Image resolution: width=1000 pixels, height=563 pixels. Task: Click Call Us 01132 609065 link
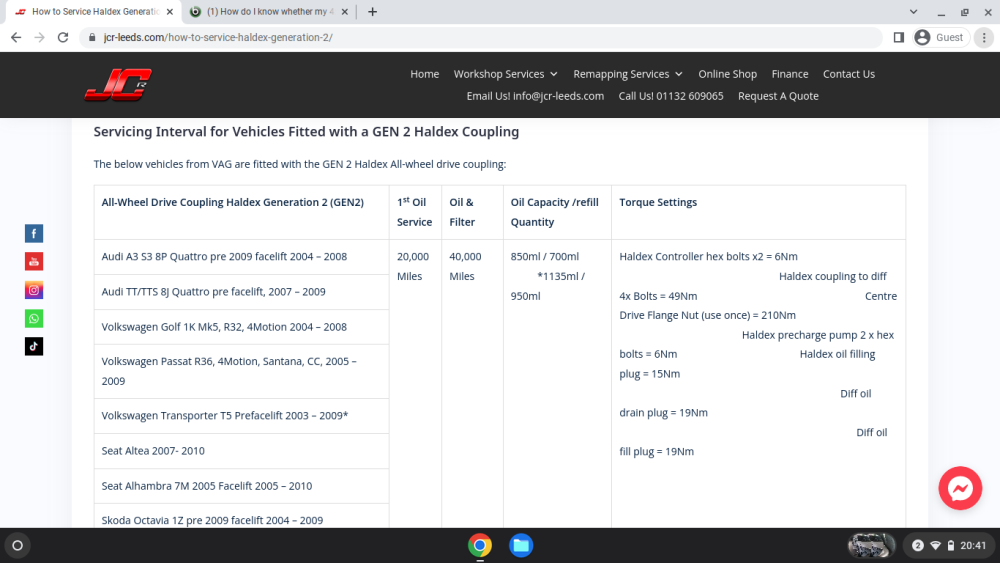(671, 96)
